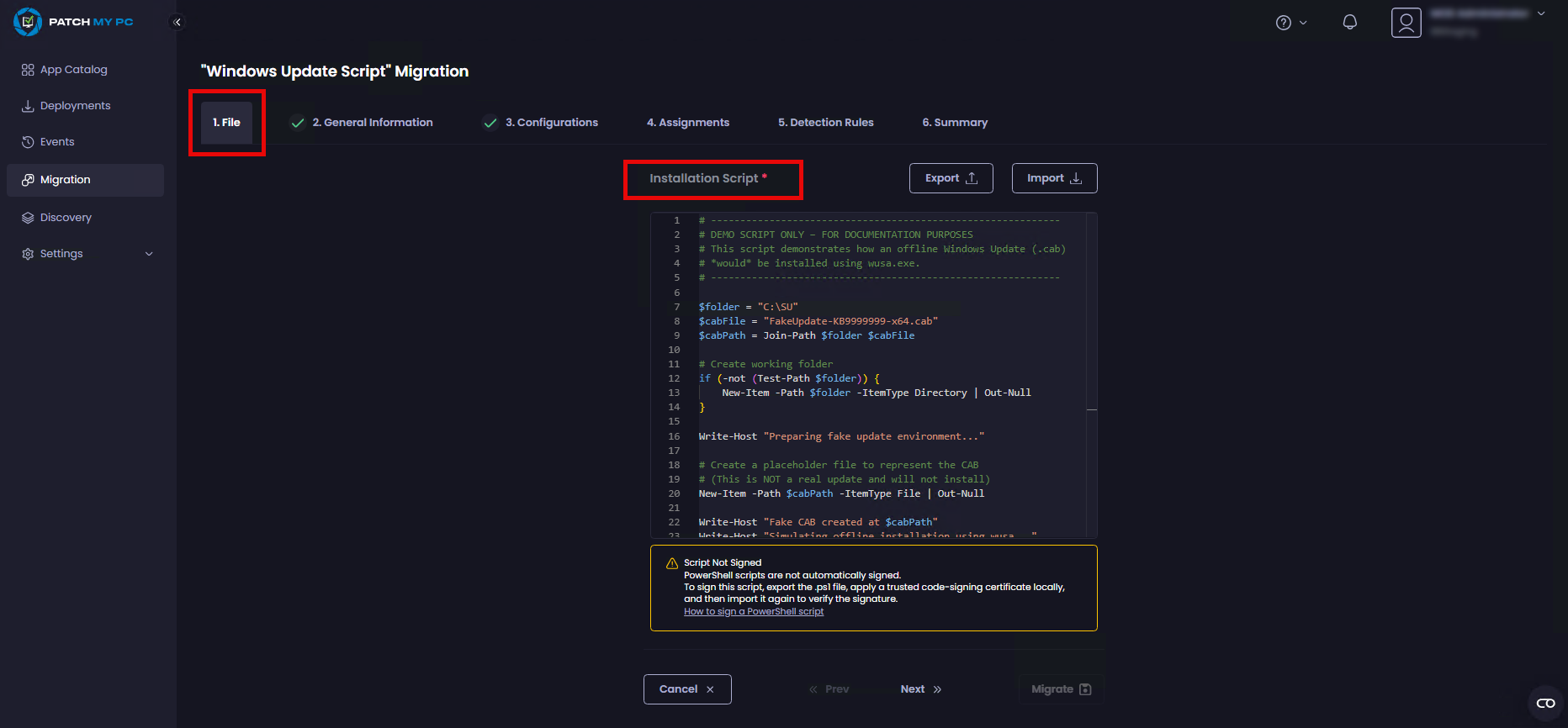Image resolution: width=1568 pixels, height=728 pixels.
Task: Open How to sign a PowerShell script link
Action: pyautogui.click(x=754, y=611)
